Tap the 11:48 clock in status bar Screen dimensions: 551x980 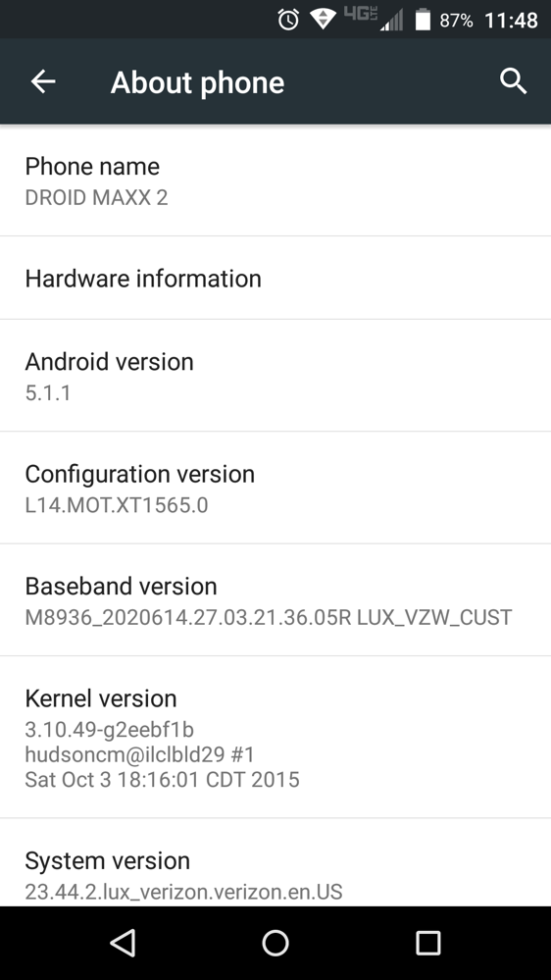pyautogui.click(x=511, y=20)
